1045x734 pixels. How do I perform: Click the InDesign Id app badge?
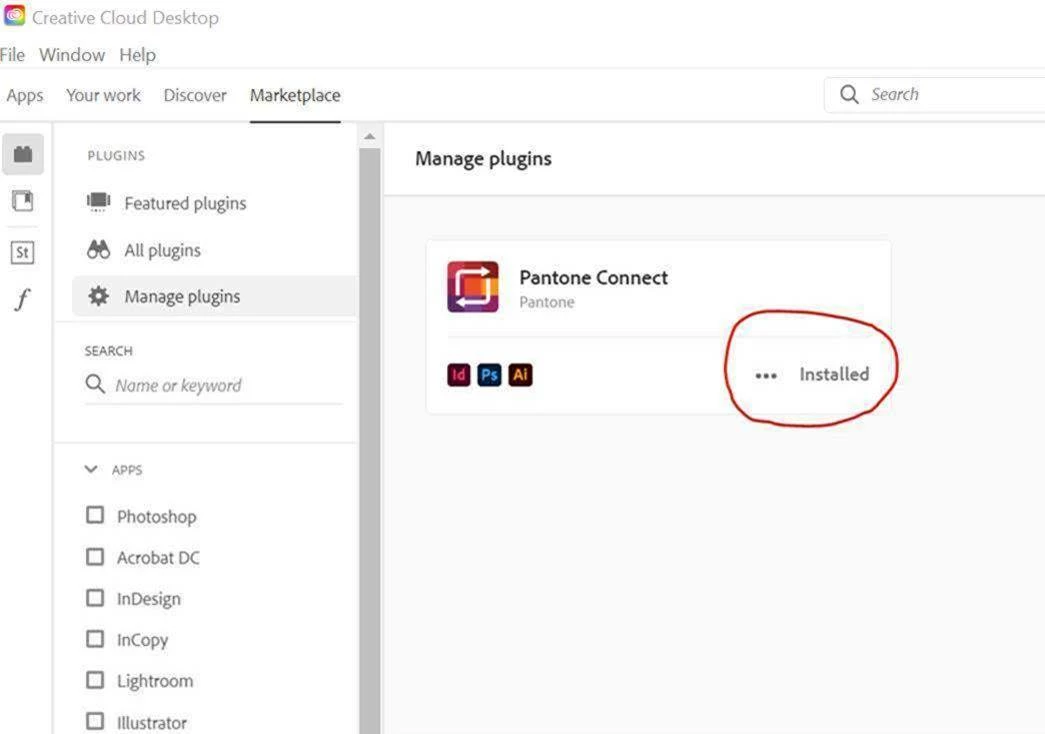tap(459, 375)
